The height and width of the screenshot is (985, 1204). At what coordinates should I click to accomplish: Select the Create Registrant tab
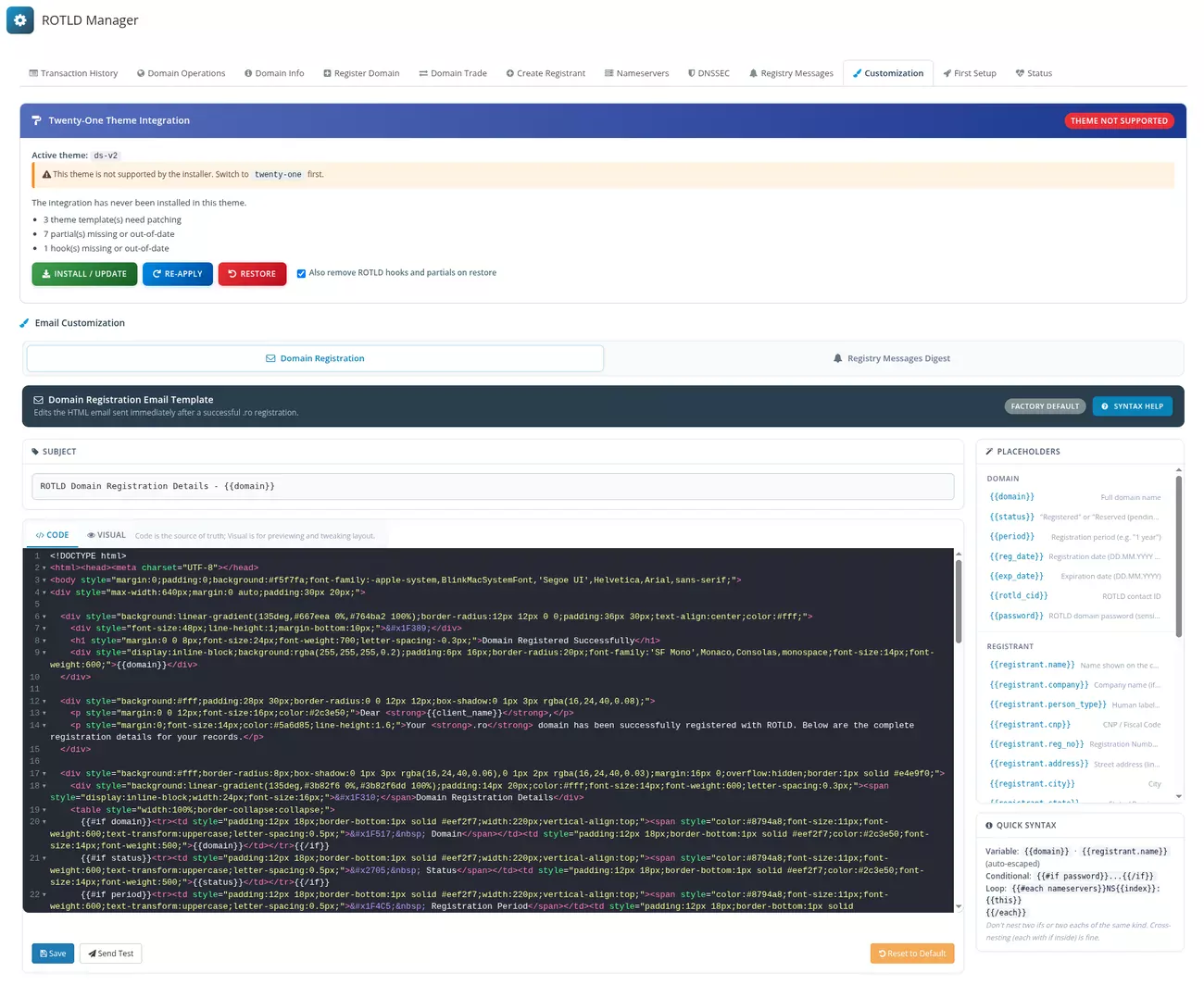[x=546, y=73]
